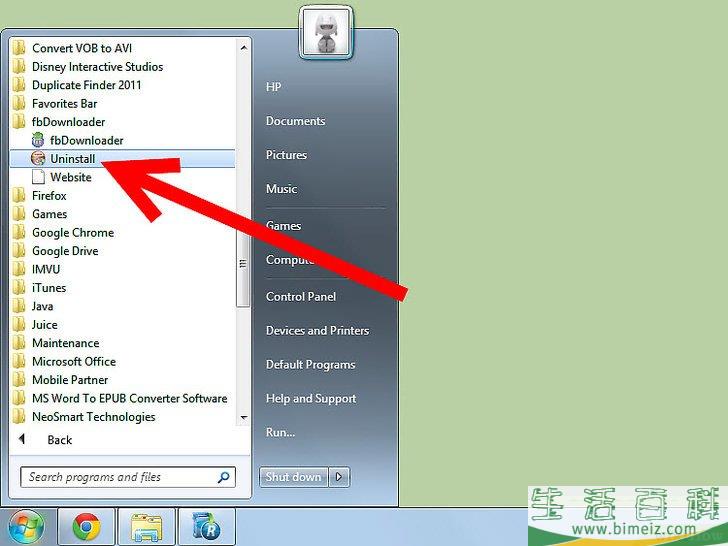This screenshot has width=728, height=546.
Task: Click the user account picture
Action: tap(326, 32)
